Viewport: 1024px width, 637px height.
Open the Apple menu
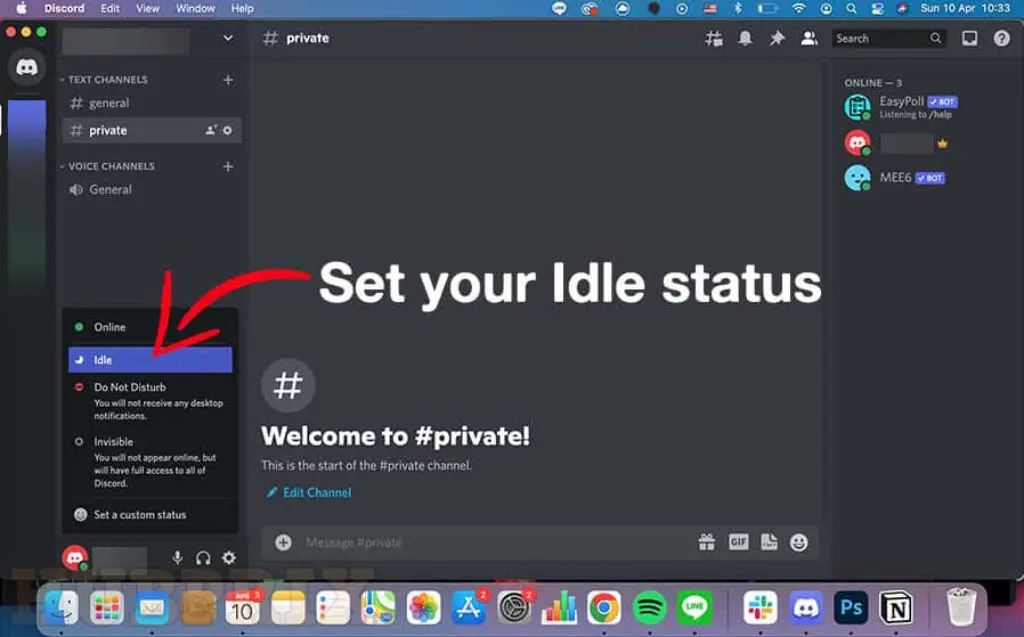(21, 8)
